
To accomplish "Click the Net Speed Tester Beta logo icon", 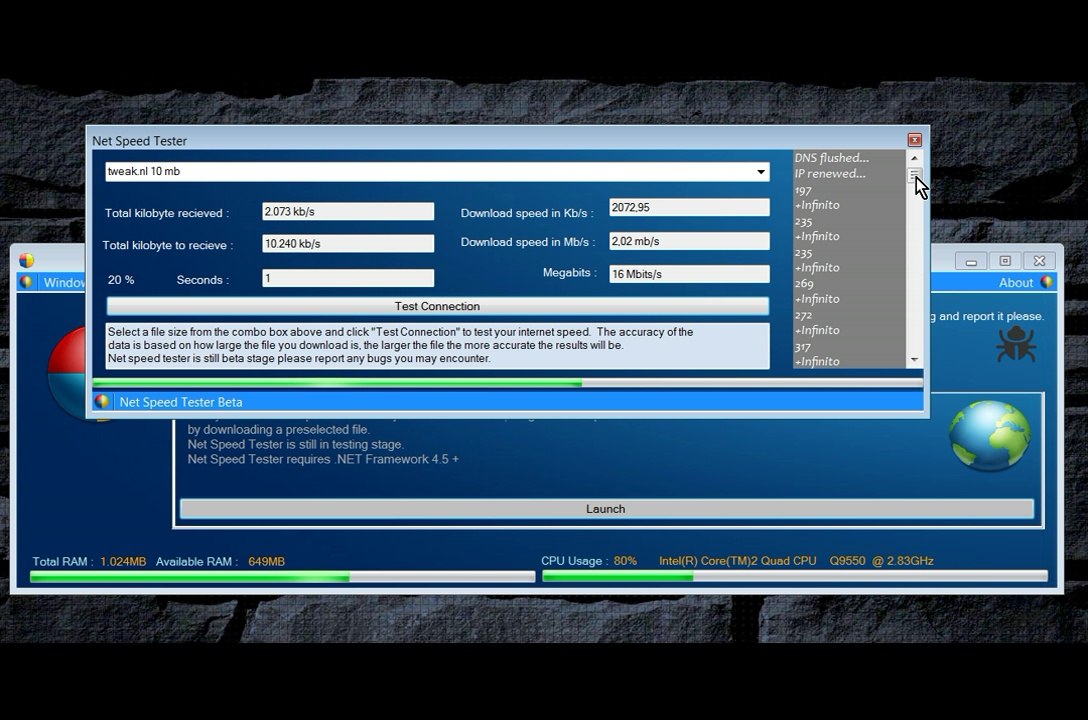I will point(103,402).
